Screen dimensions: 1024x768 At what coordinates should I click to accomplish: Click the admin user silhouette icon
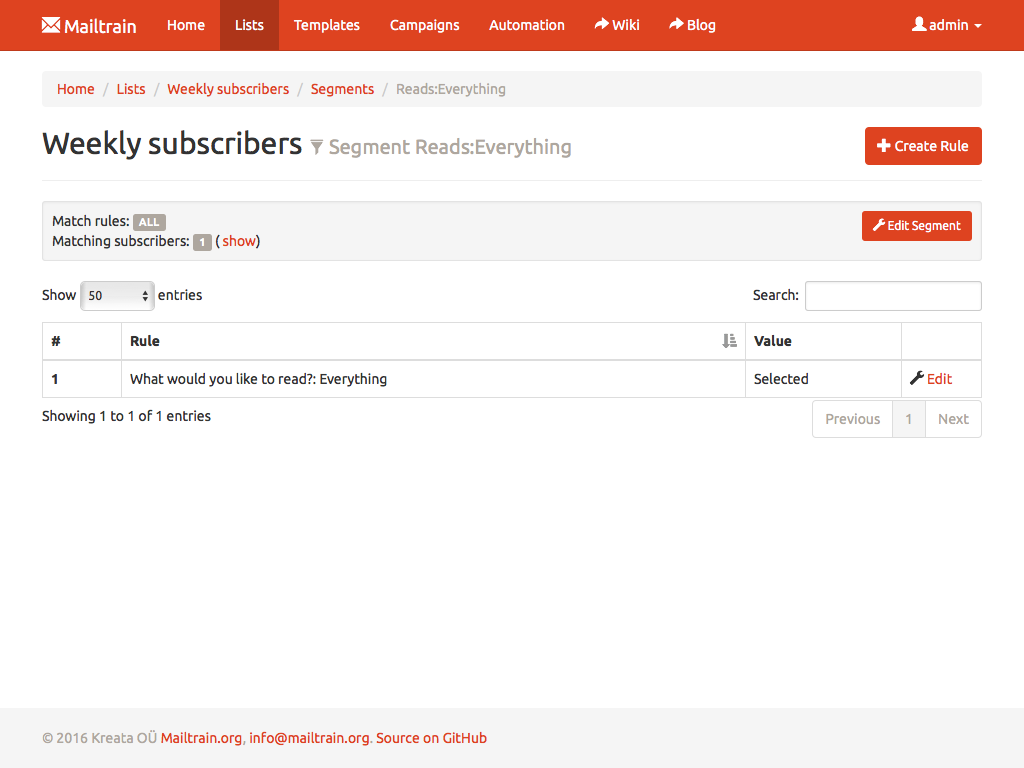tap(919, 25)
